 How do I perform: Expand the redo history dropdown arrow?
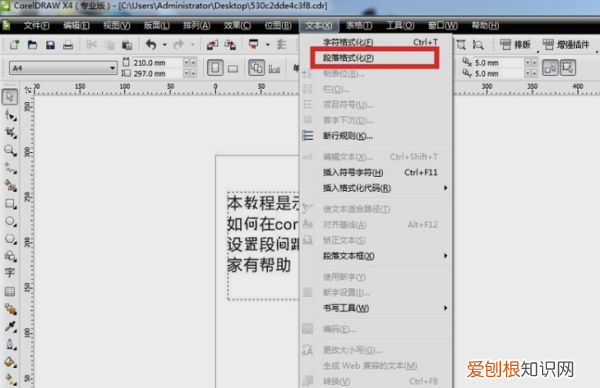pyautogui.click(x=192, y=45)
